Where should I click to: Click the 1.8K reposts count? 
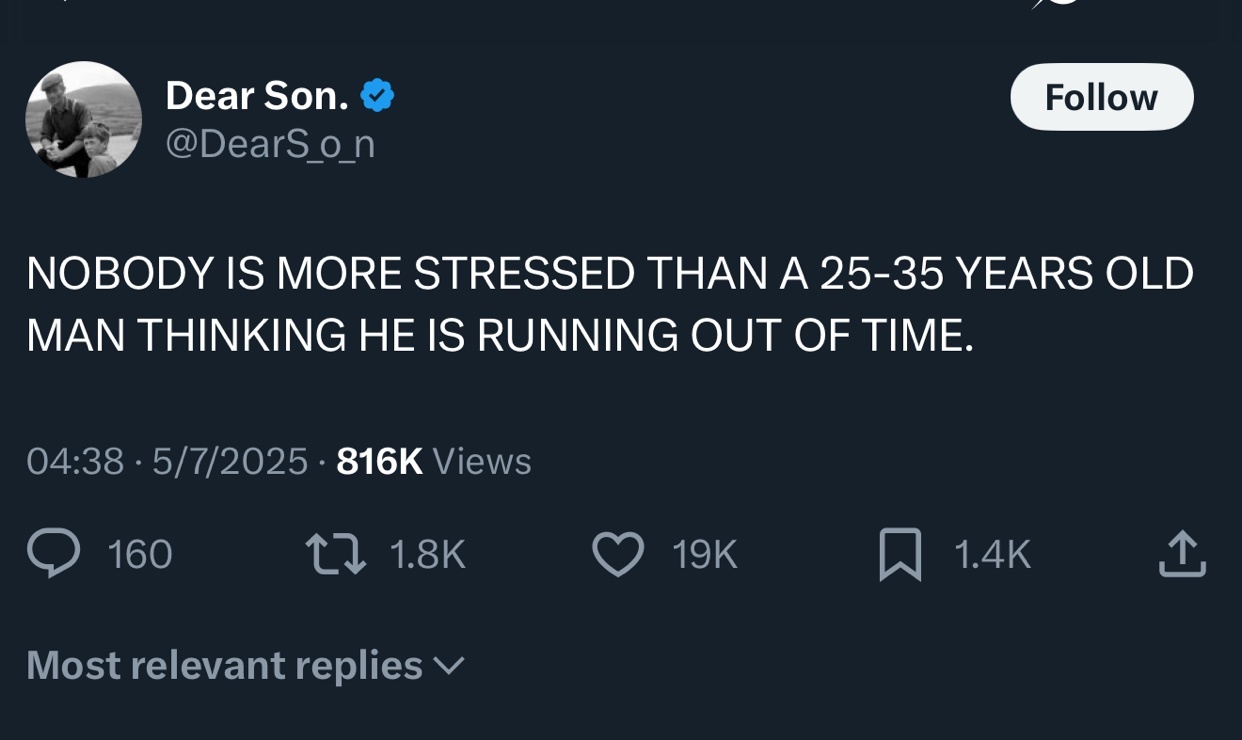(428, 554)
